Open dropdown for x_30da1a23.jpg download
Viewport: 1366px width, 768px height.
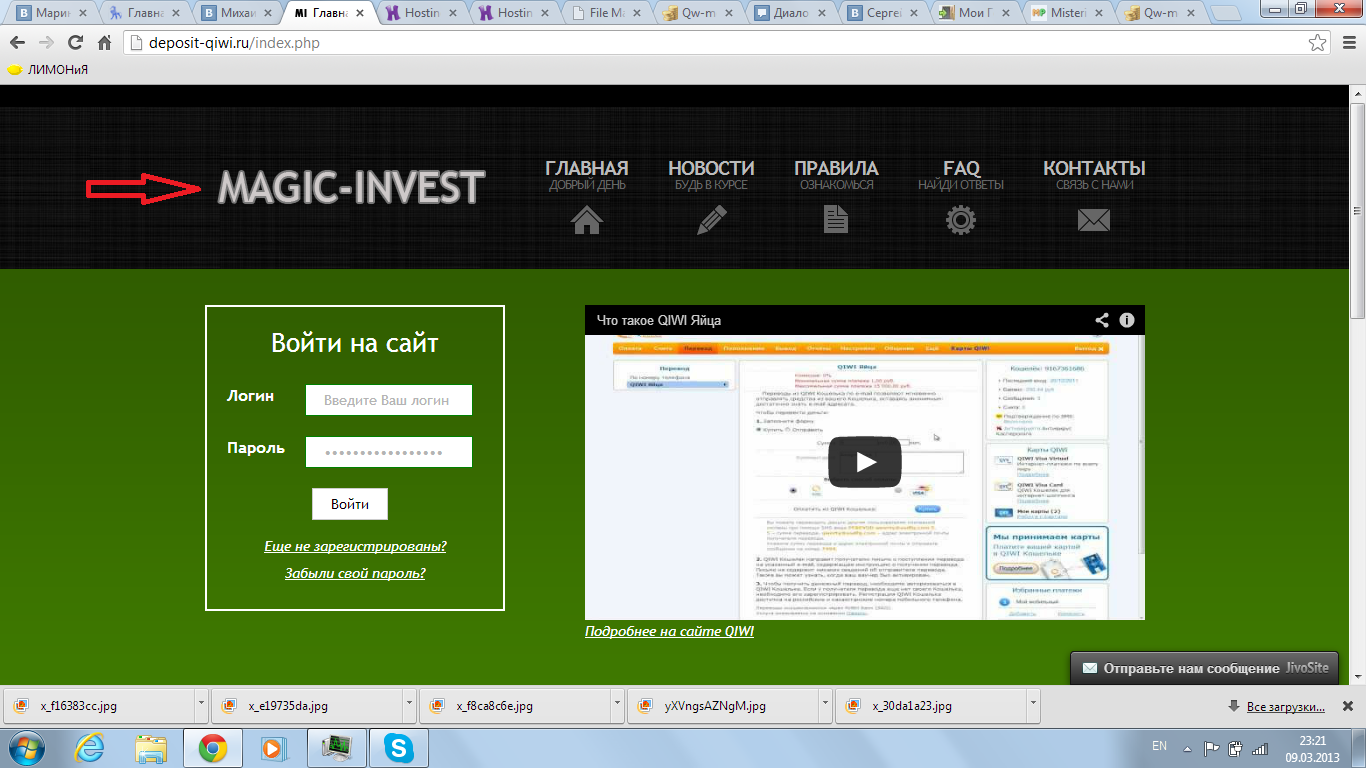click(1033, 705)
